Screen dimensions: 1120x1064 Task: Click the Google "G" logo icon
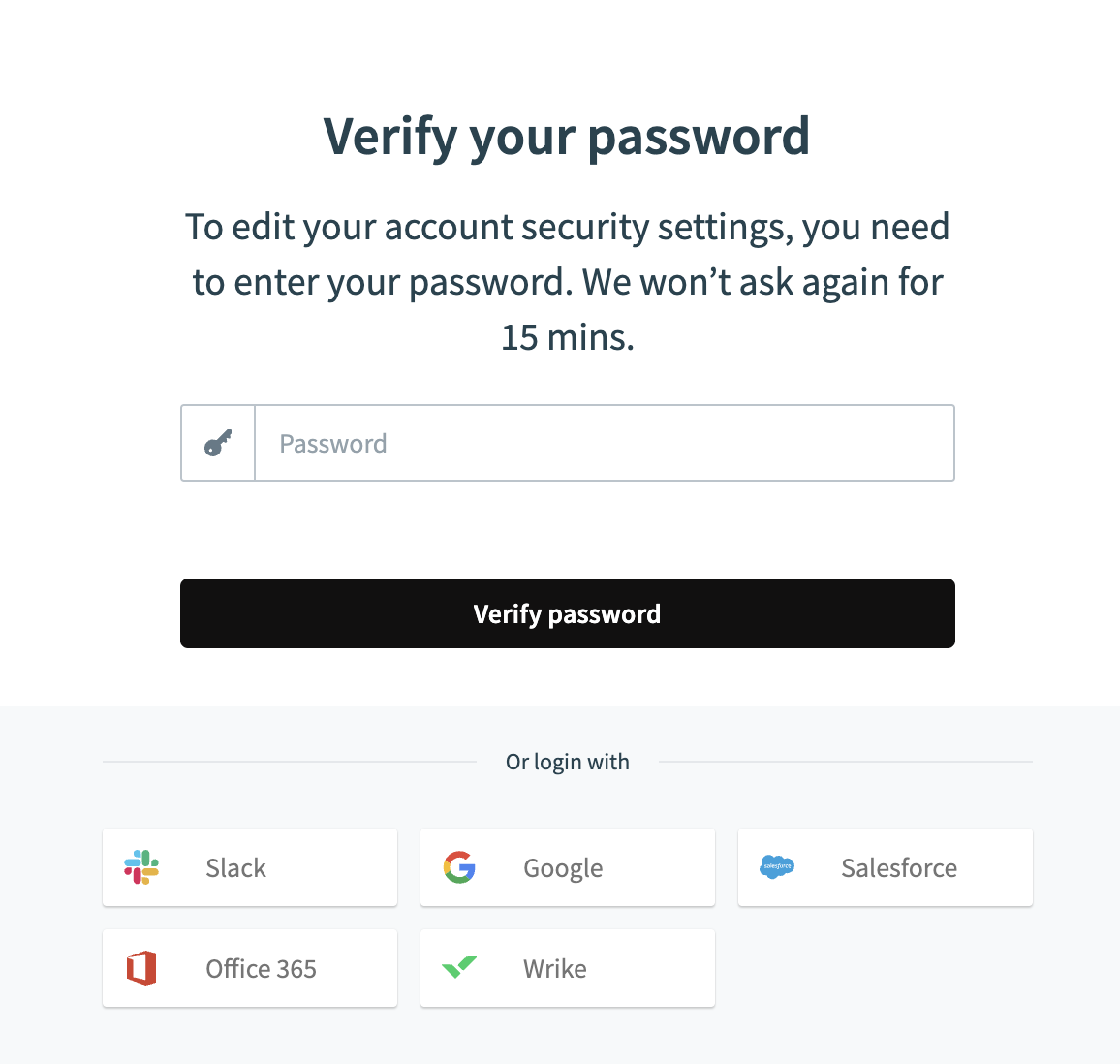(459, 867)
